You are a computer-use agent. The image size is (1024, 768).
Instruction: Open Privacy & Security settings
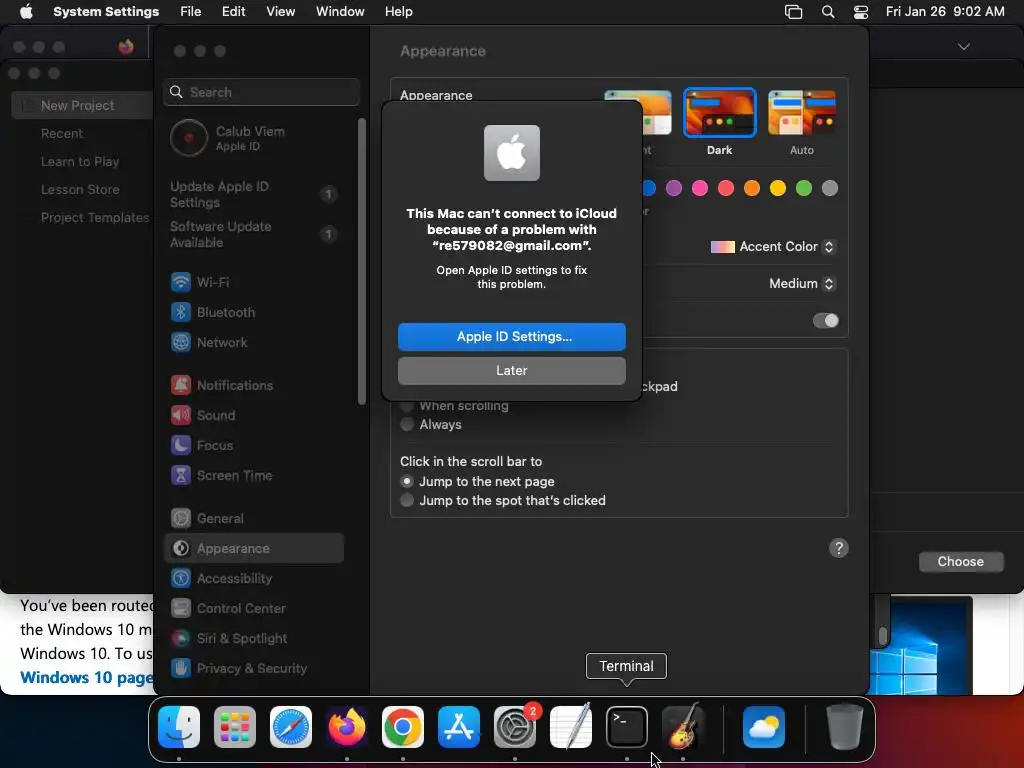click(255, 669)
